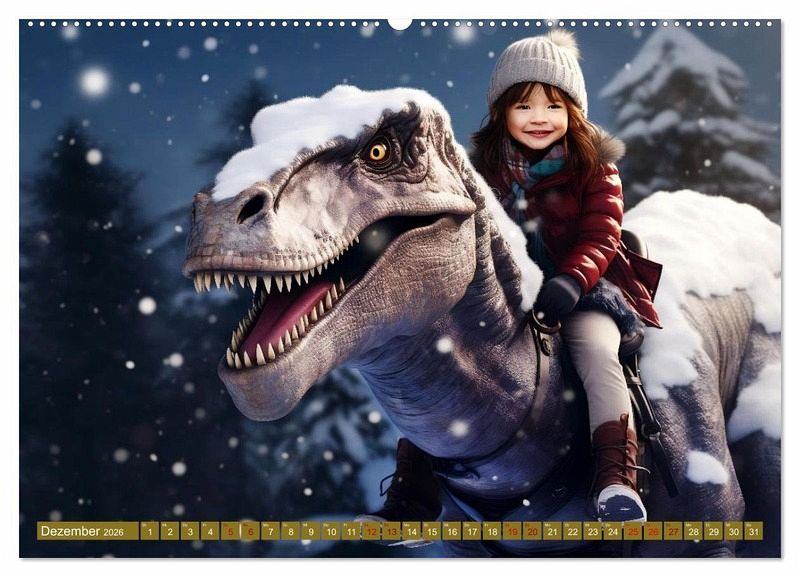Viewport: 800px width, 577px height.
Task: Select day 1 in calendar strip
Action: point(149,531)
